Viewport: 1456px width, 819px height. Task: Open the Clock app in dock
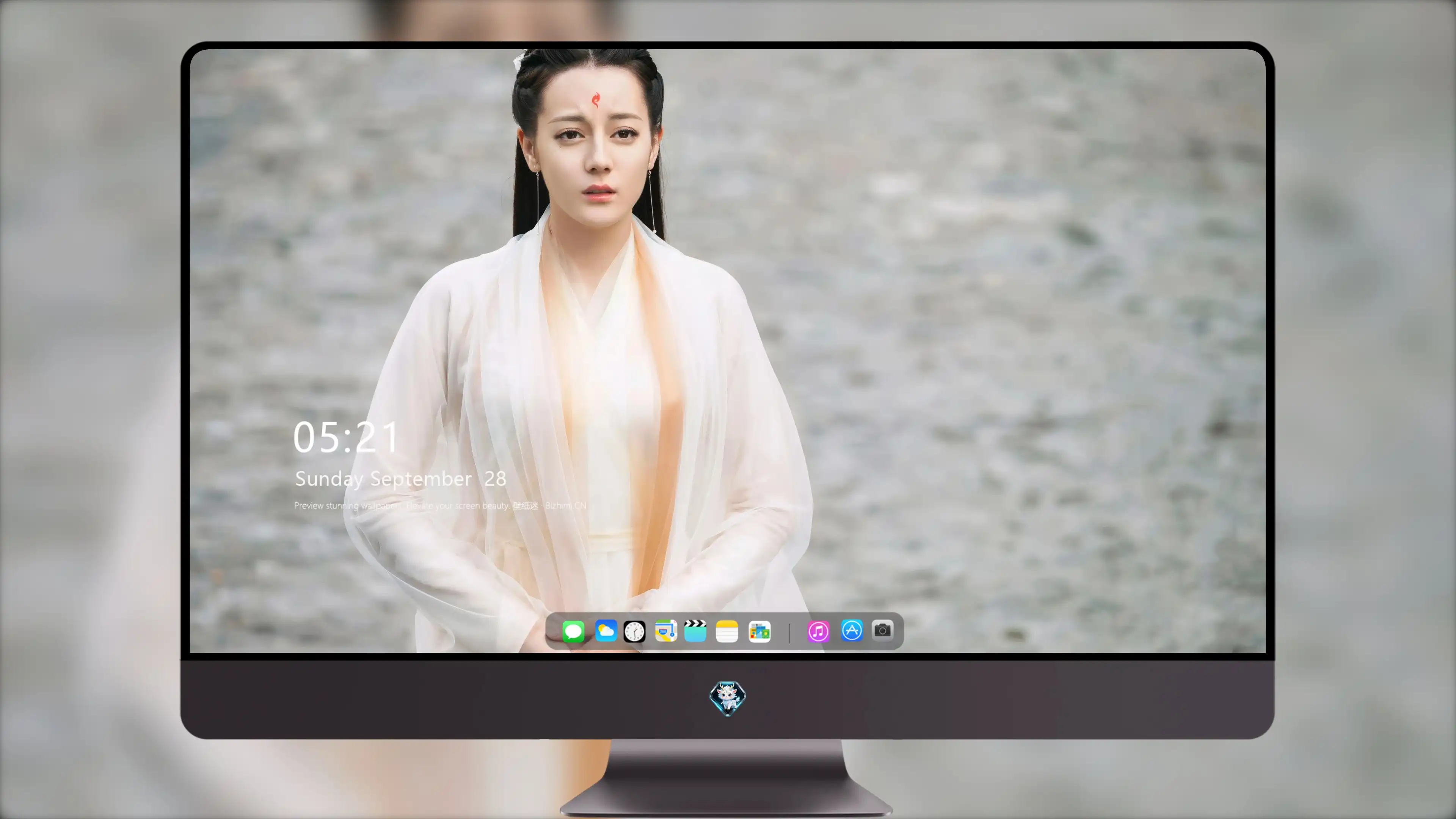click(634, 631)
